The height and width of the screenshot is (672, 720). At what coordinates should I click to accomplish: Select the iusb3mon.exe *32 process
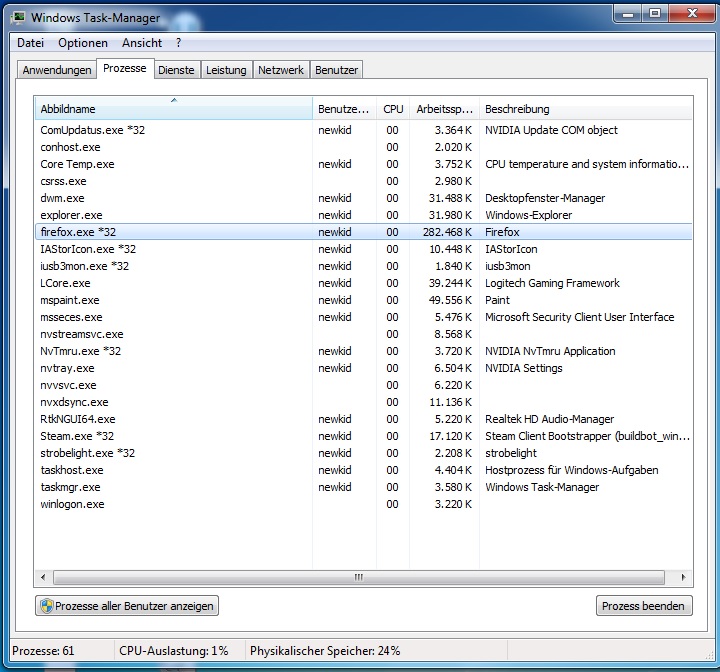(364, 266)
